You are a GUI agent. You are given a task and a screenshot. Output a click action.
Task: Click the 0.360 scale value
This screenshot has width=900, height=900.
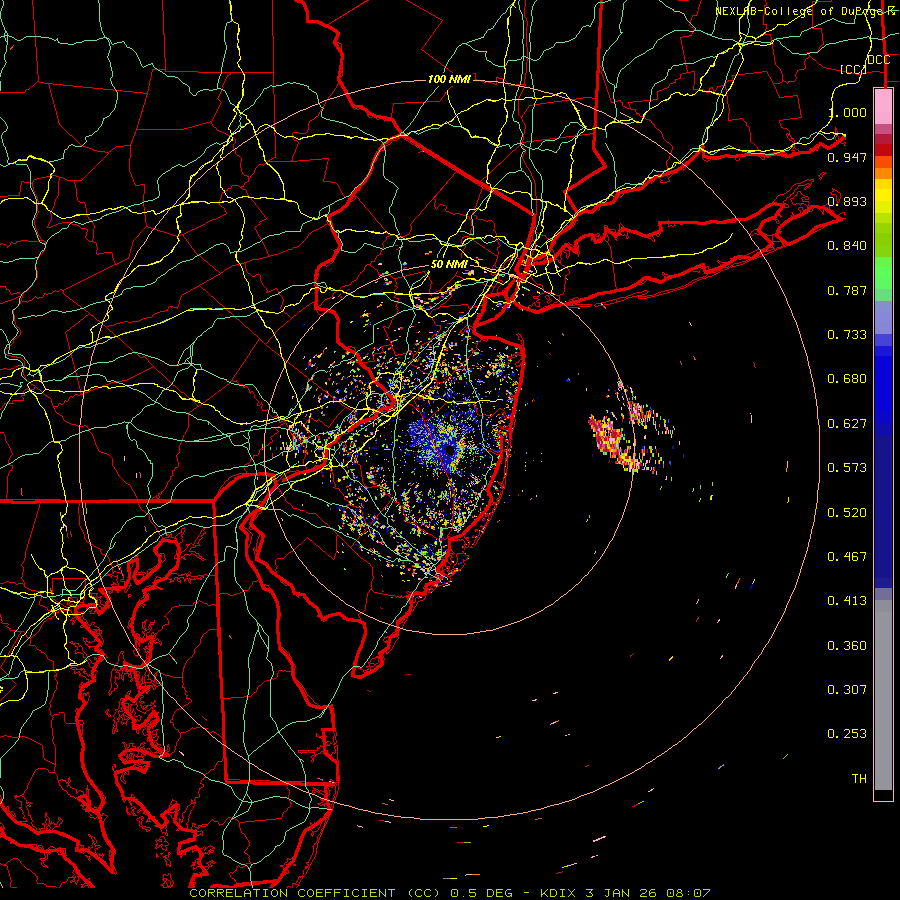click(847, 646)
